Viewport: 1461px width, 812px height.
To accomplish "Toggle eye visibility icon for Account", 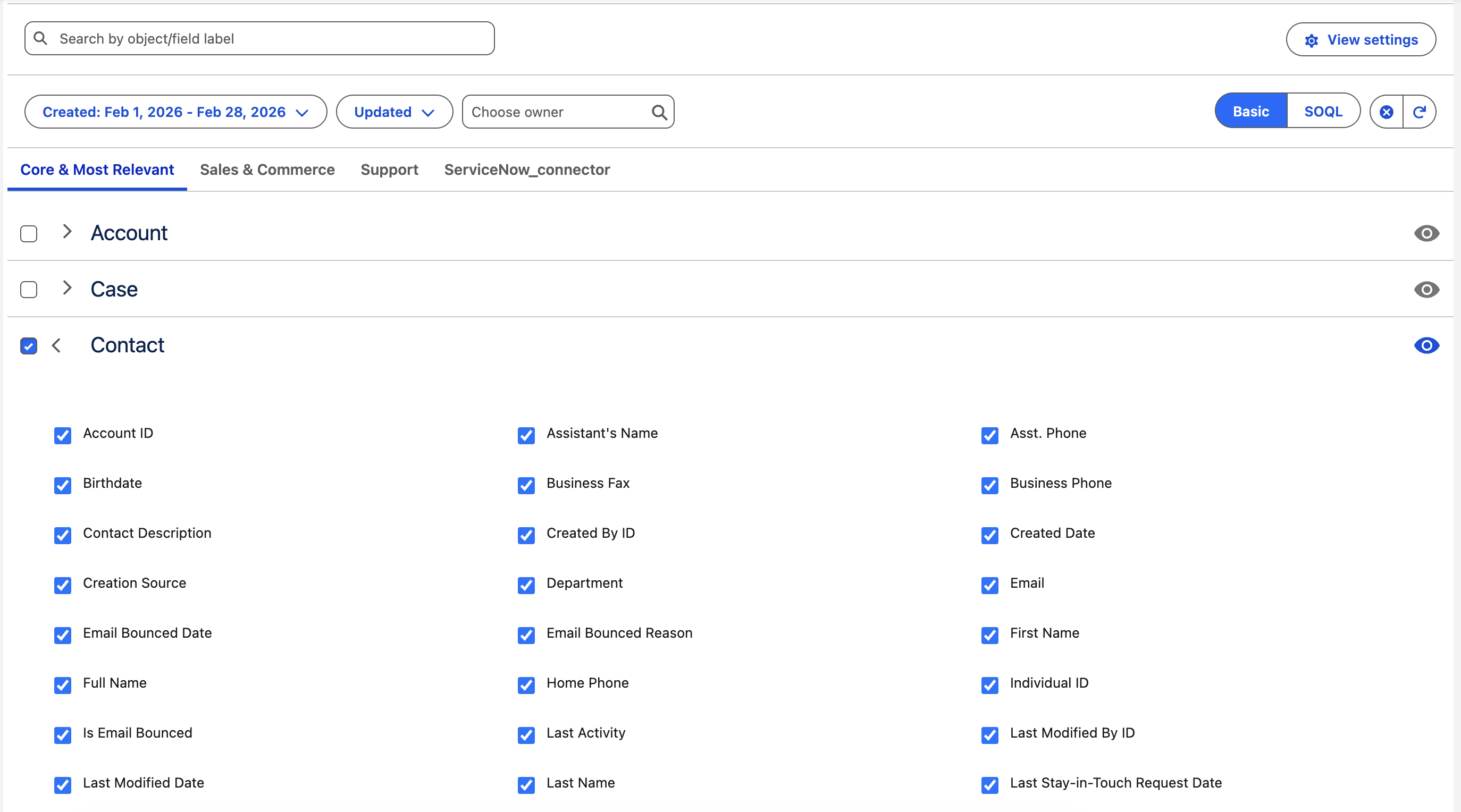I will pyautogui.click(x=1426, y=233).
